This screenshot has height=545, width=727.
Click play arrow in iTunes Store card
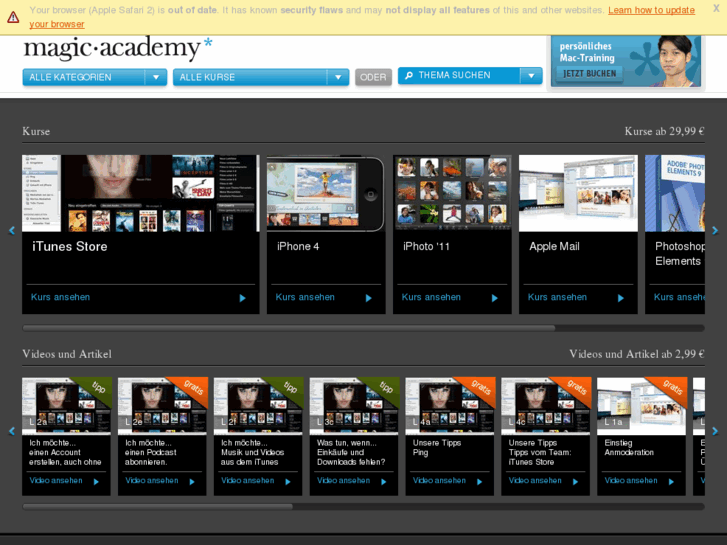pyautogui.click(x=242, y=298)
